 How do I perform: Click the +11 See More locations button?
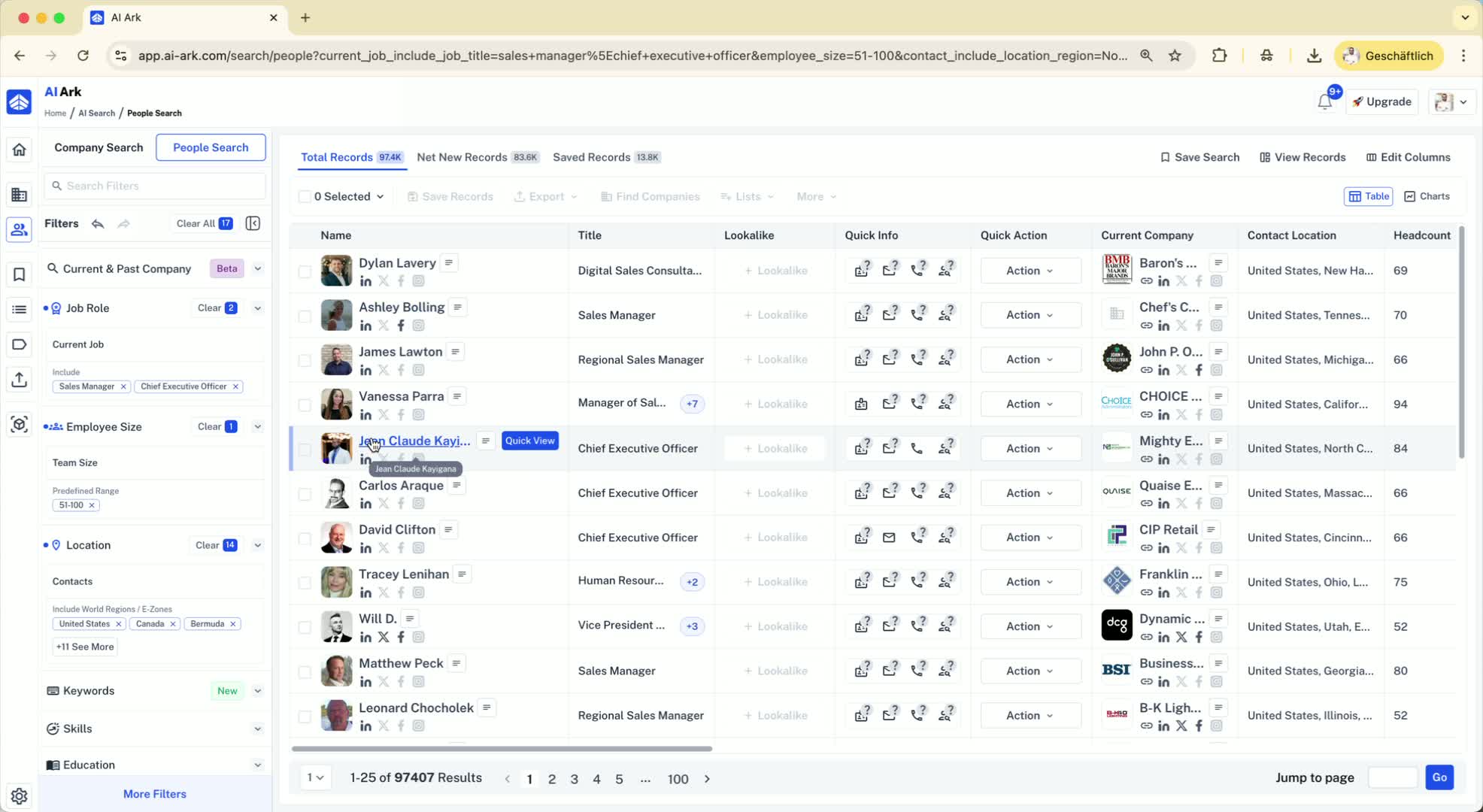click(x=85, y=647)
